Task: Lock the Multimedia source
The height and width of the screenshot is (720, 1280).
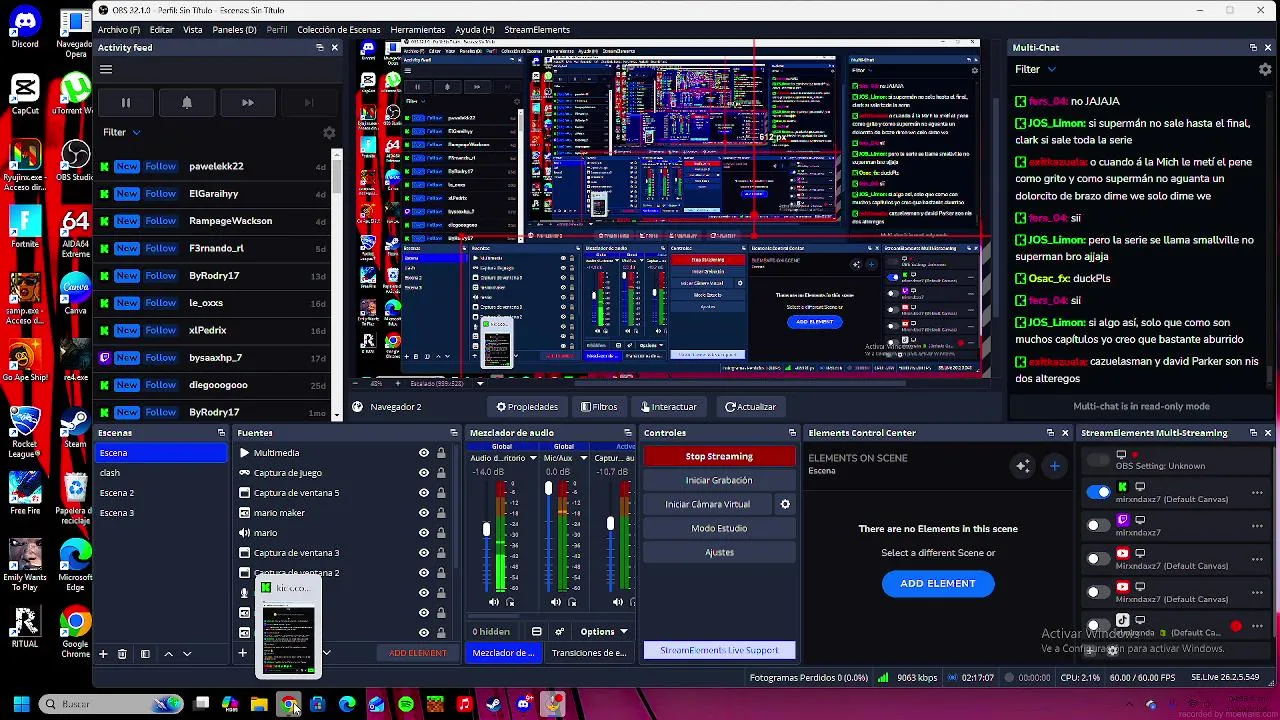Action: (441, 453)
